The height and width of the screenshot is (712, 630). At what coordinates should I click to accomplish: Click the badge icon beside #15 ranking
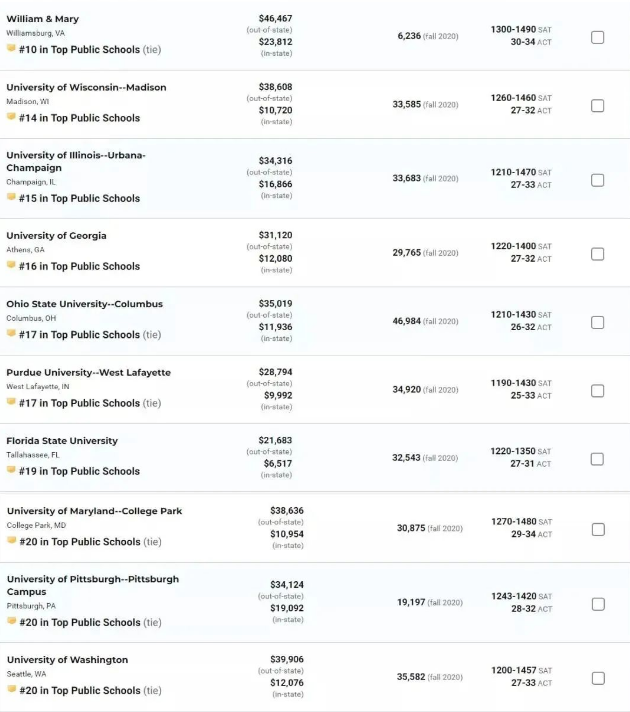click(11, 197)
